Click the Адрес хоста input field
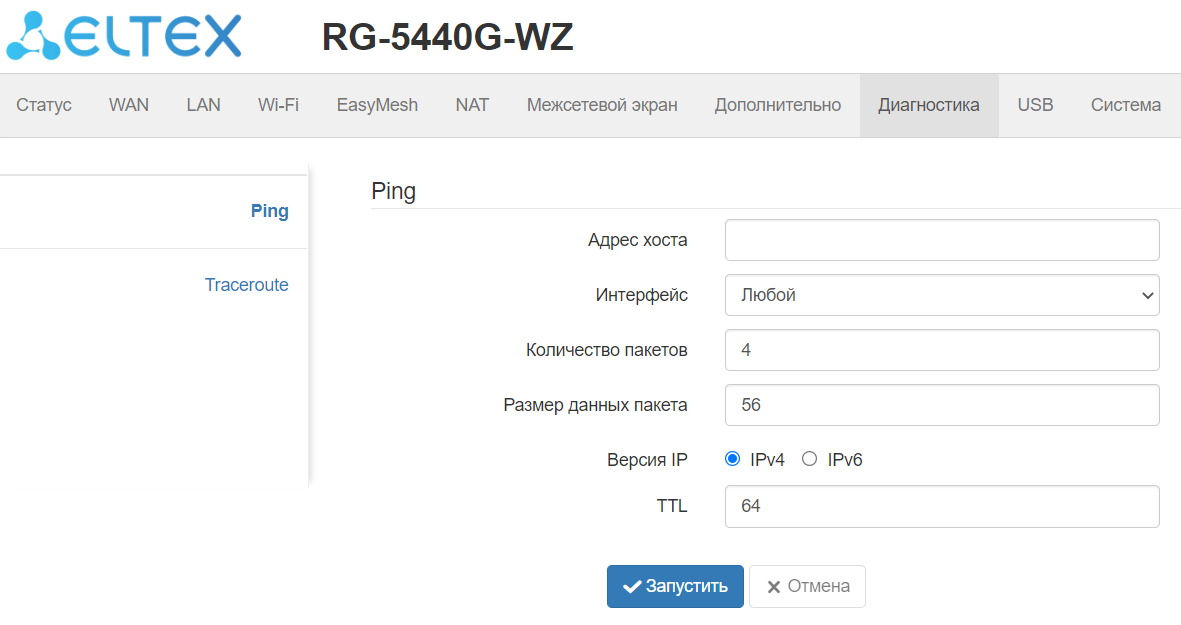Screen dimensions: 1181x625 coord(941,240)
